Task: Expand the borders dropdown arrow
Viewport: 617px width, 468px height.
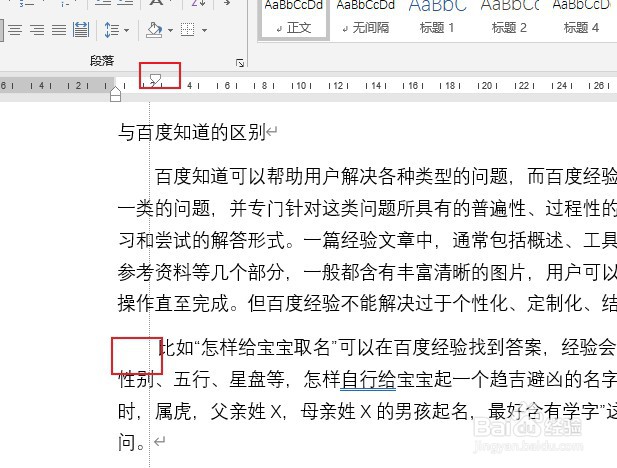Action: [x=204, y=30]
